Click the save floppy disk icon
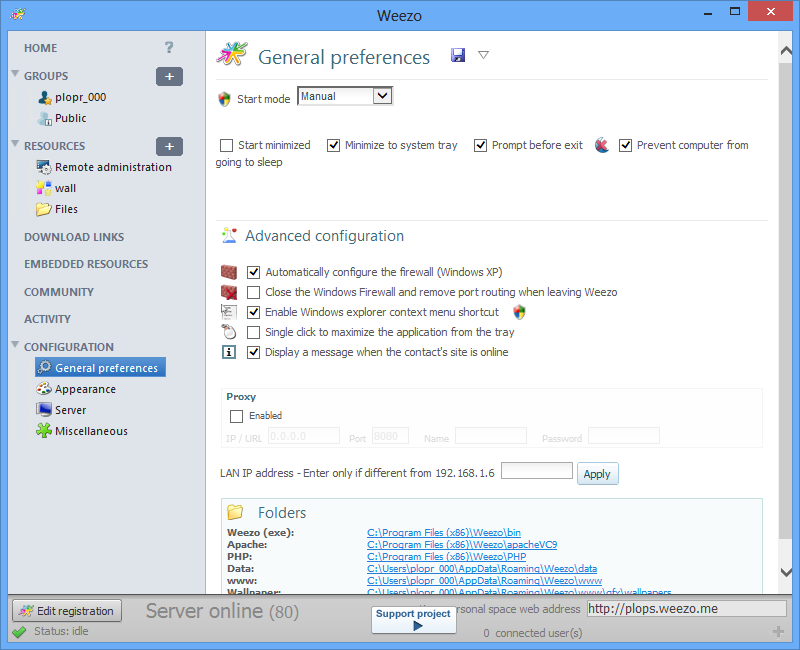This screenshot has height=650, width=800. pyautogui.click(x=458, y=55)
